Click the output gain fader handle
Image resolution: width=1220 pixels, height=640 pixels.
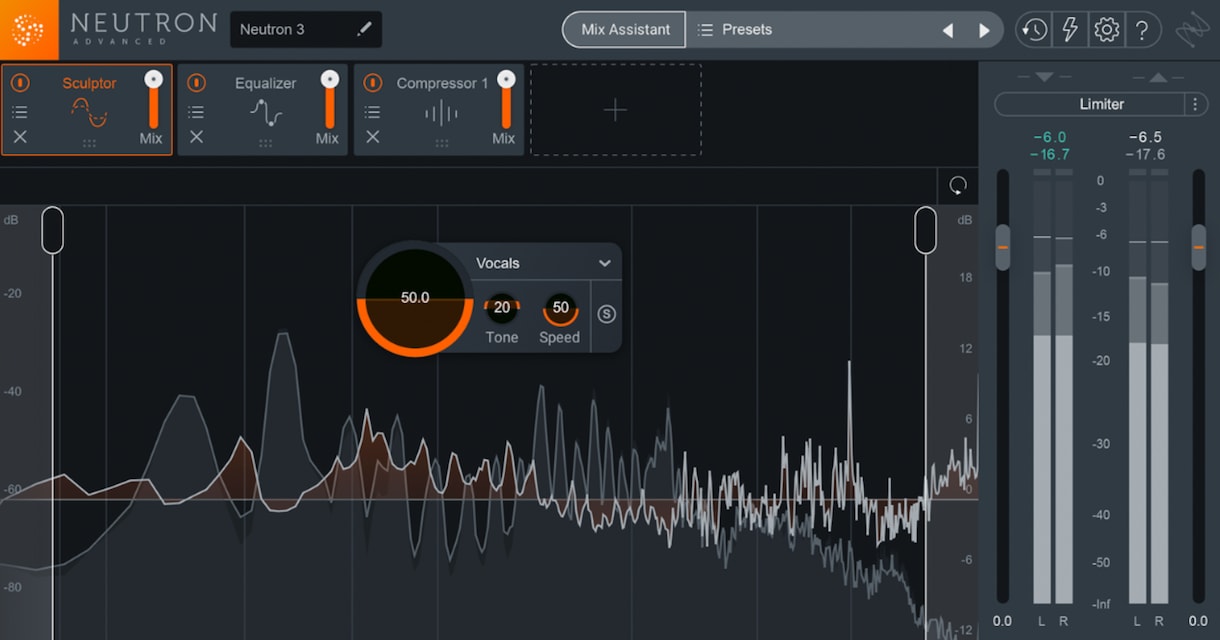pos(1198,247)
